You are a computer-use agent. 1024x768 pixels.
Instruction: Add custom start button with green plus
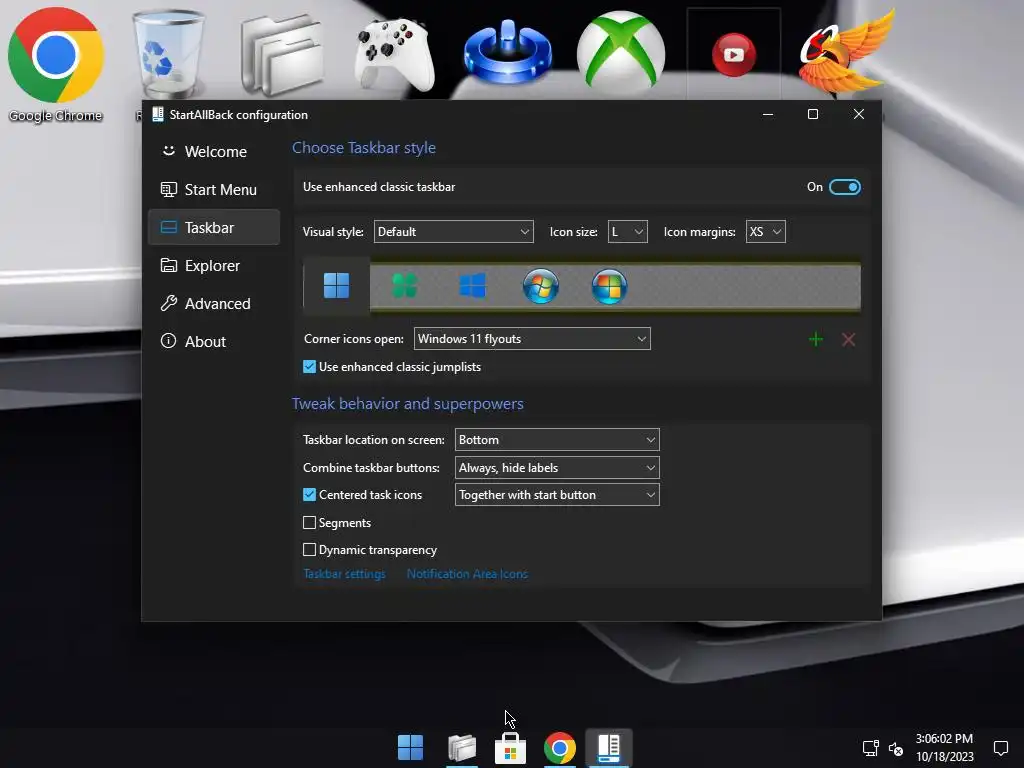coord(816,340)
